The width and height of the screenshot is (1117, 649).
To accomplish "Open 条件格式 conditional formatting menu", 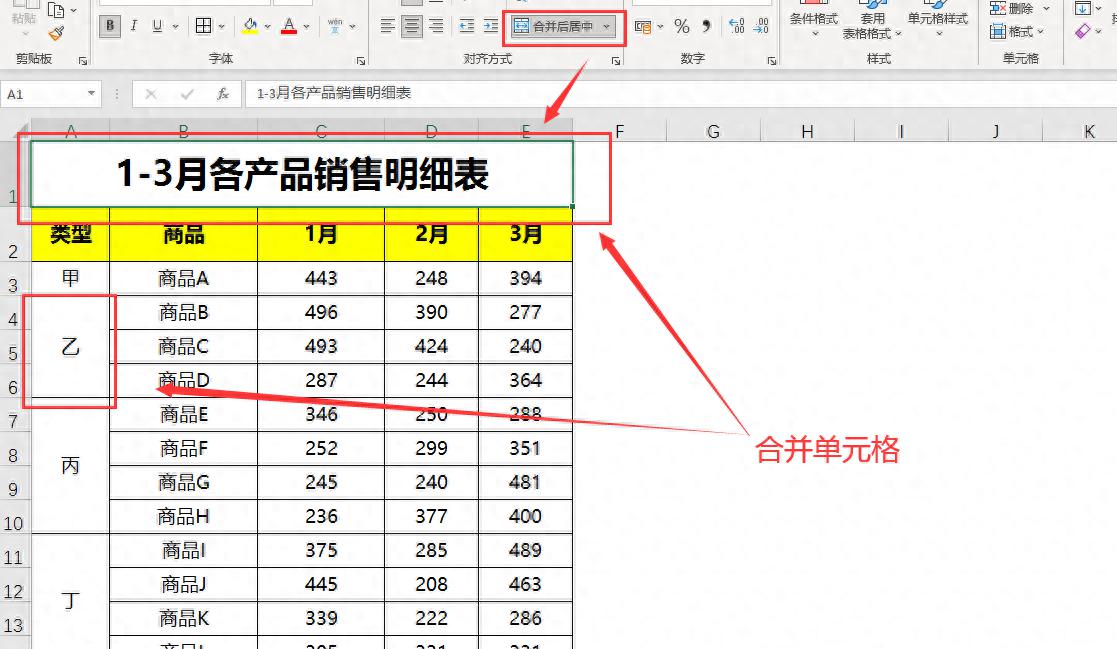I will 814,20.
